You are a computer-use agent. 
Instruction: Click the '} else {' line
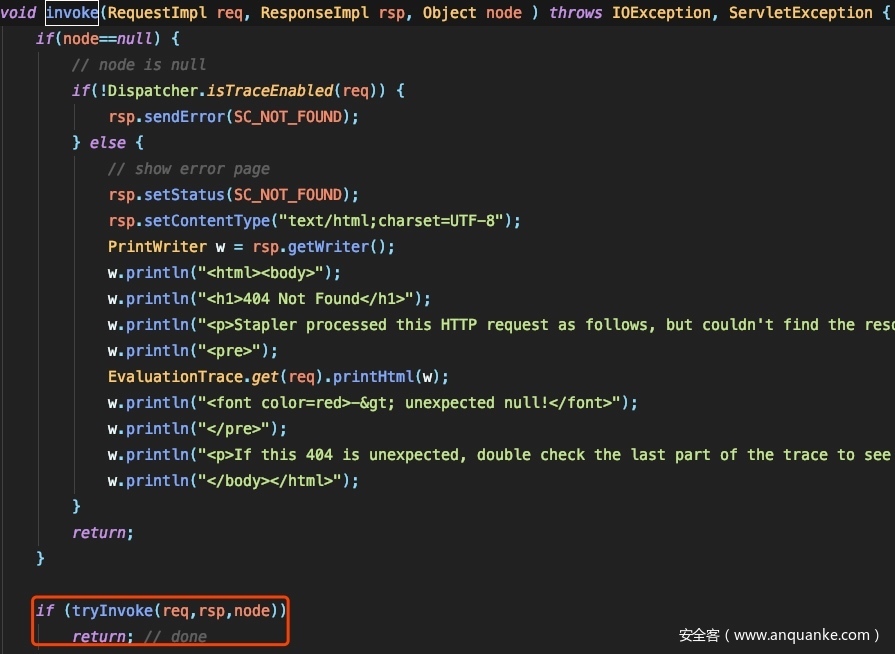click(x=108, y=143)
